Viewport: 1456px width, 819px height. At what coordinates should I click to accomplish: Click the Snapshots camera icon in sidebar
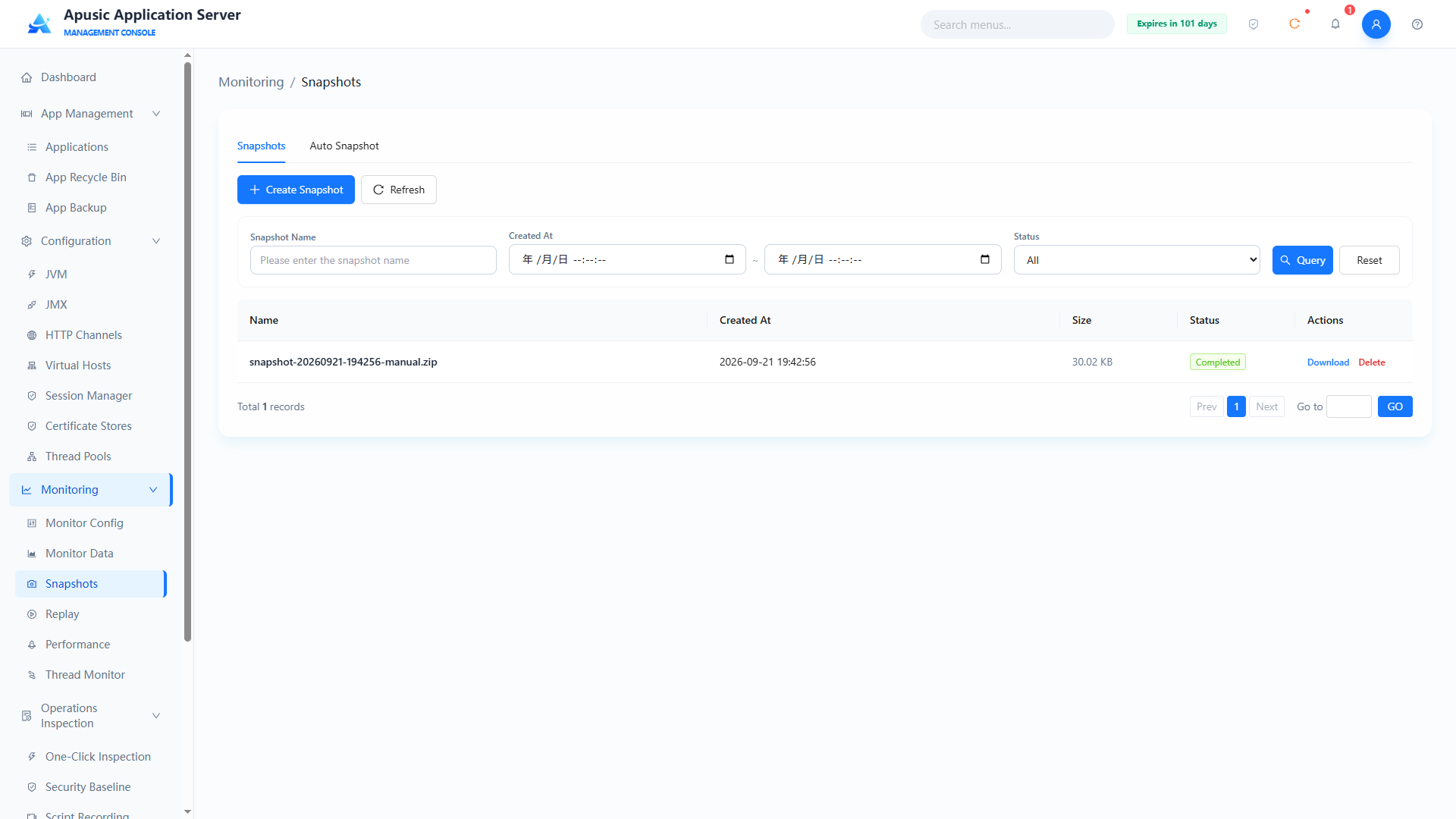[x=32, y=584]
